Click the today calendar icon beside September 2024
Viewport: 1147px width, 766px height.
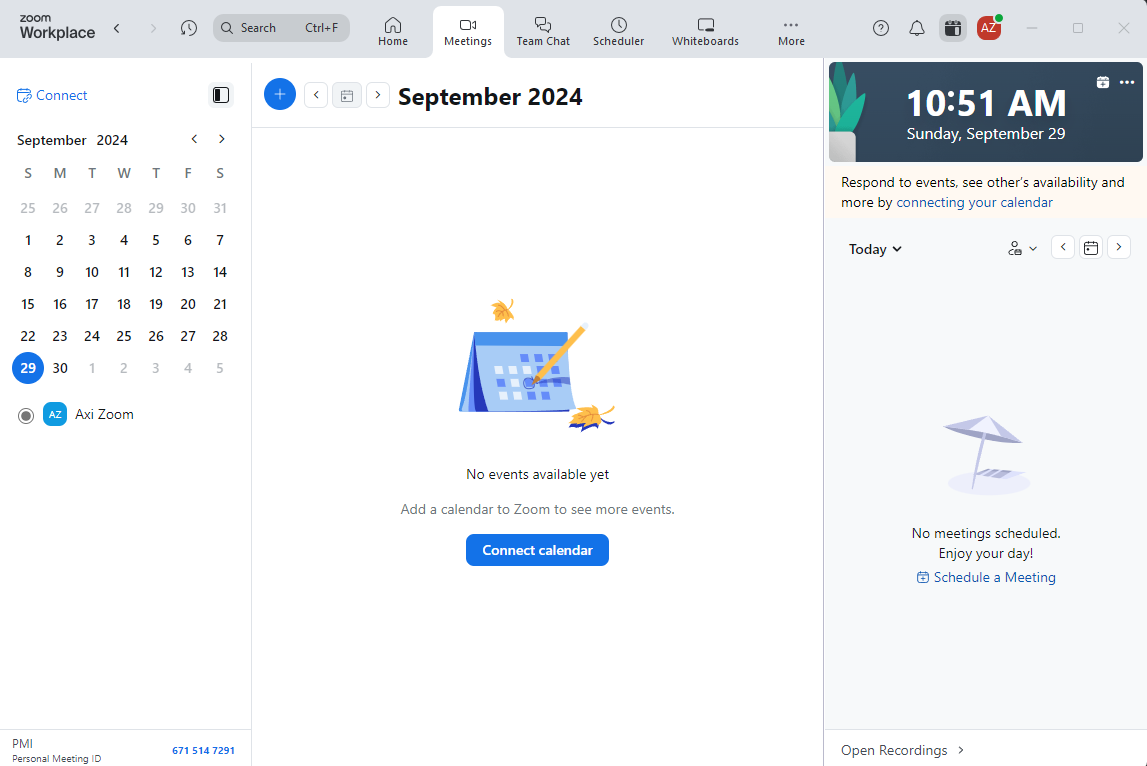pyautogui.click(x=347, y=95)
